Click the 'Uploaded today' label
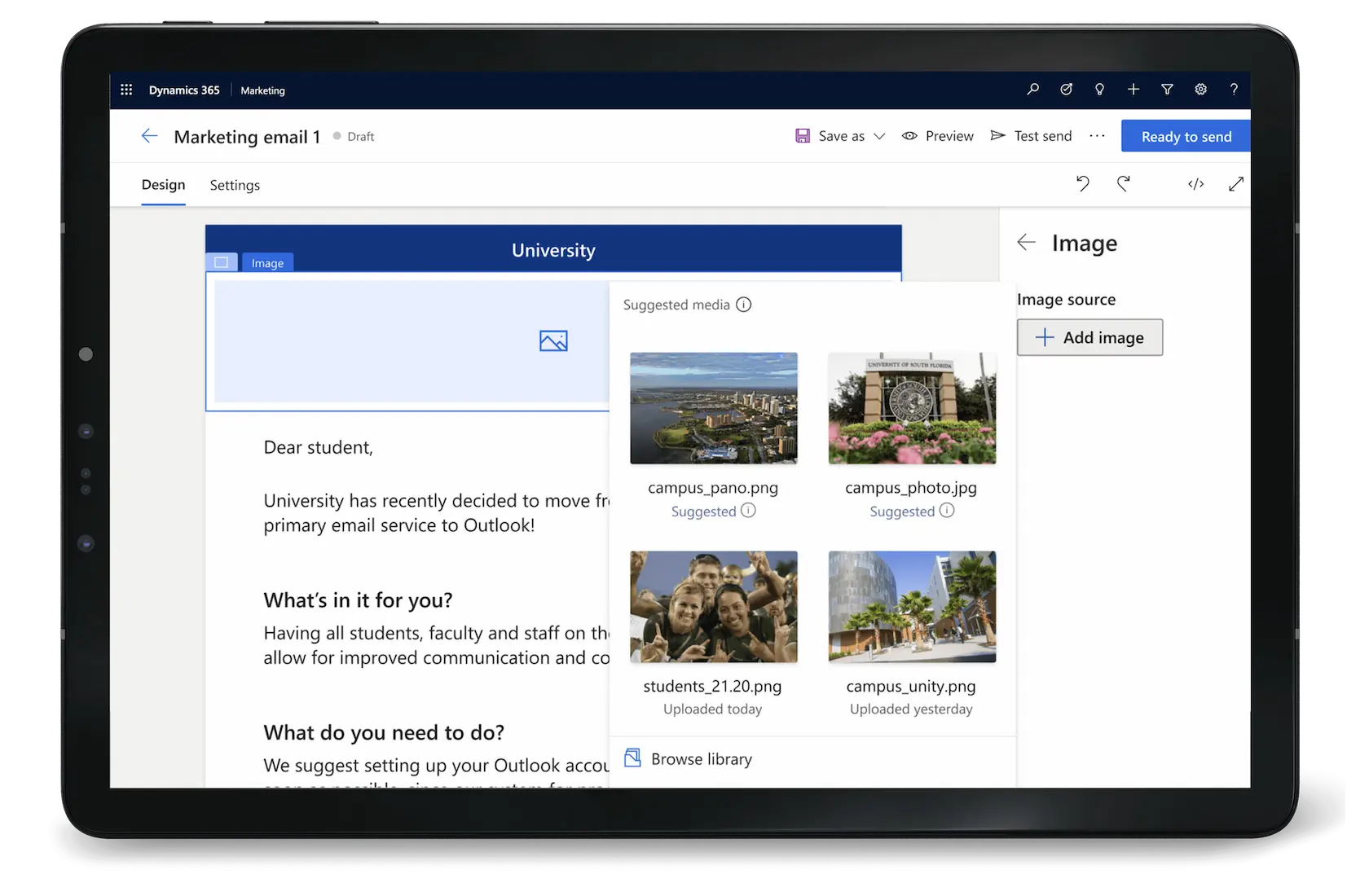The image size is (1369, 896). click(x=713, y=709)
